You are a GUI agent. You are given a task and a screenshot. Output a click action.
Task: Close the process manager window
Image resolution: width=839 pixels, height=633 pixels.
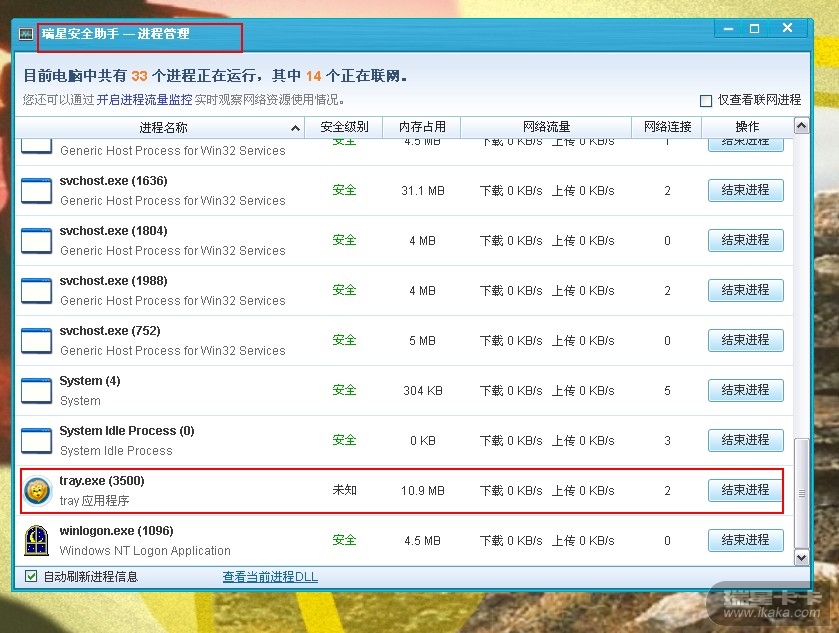(787, 28)
